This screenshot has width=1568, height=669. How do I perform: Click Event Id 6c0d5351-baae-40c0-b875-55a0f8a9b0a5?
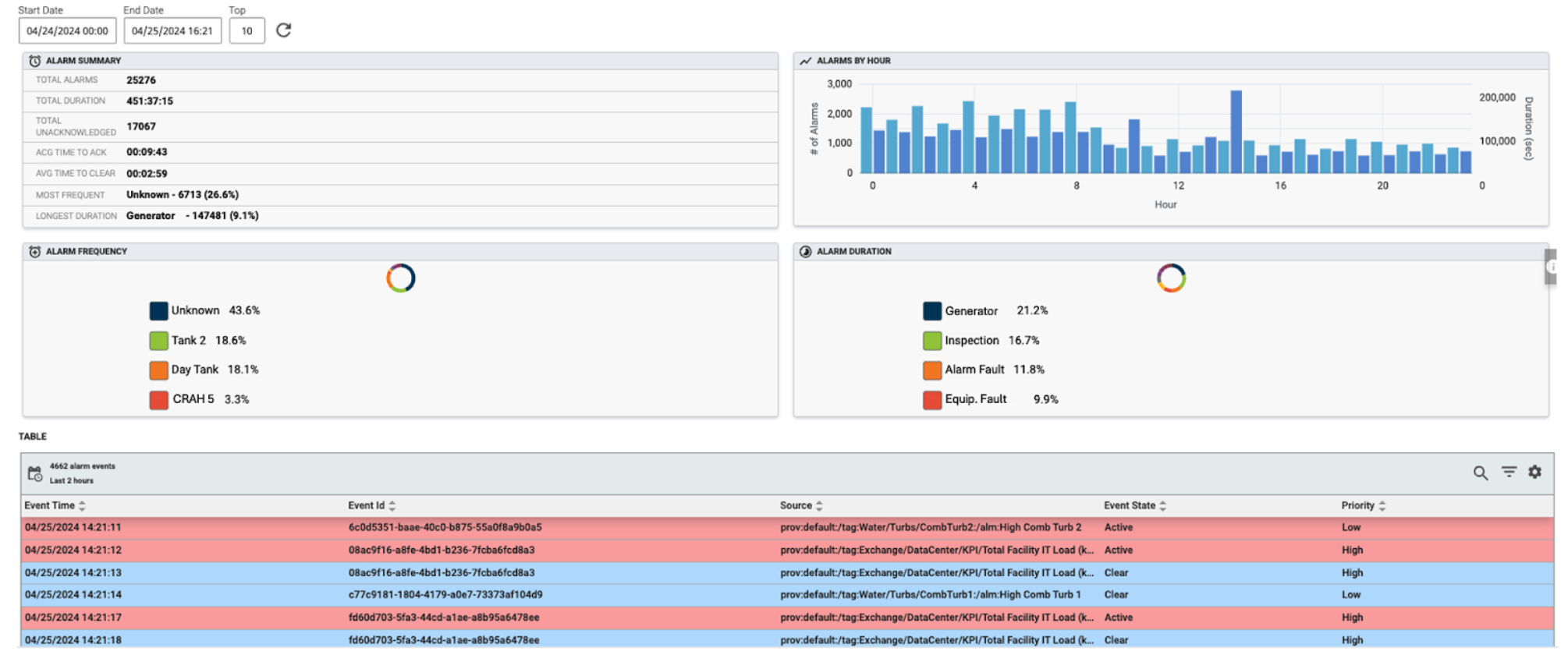(x=445, y=528)
